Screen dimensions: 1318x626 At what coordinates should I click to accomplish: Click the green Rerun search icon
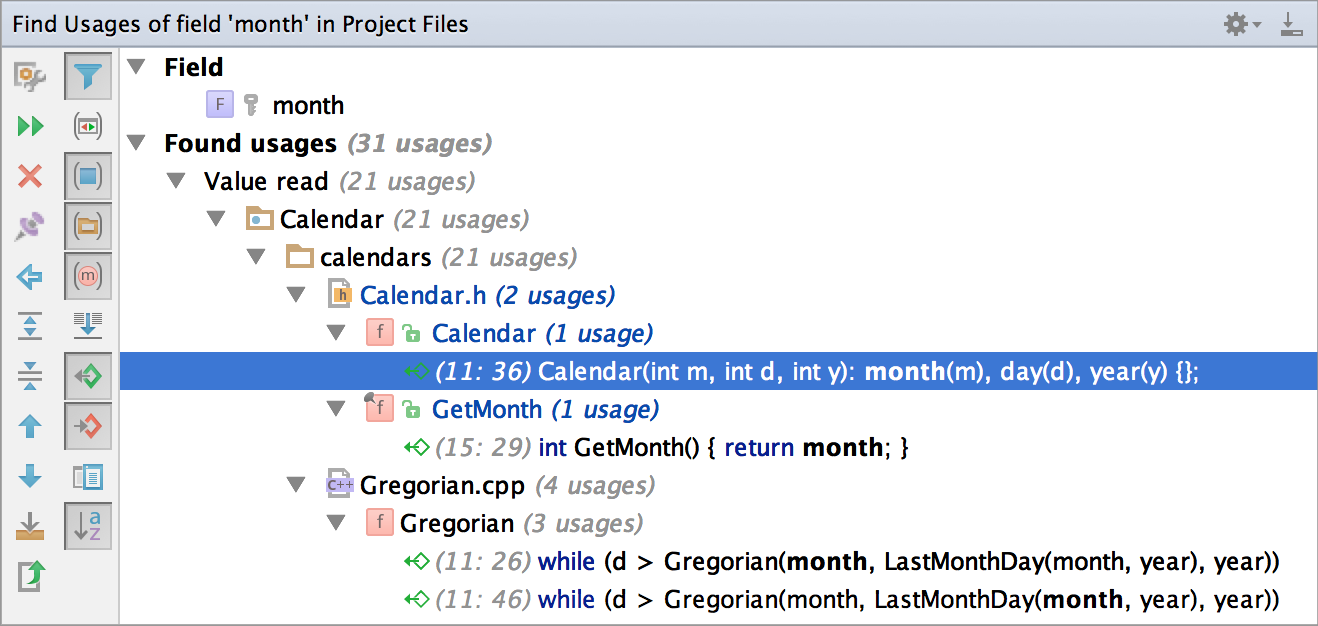click(30, 126)
